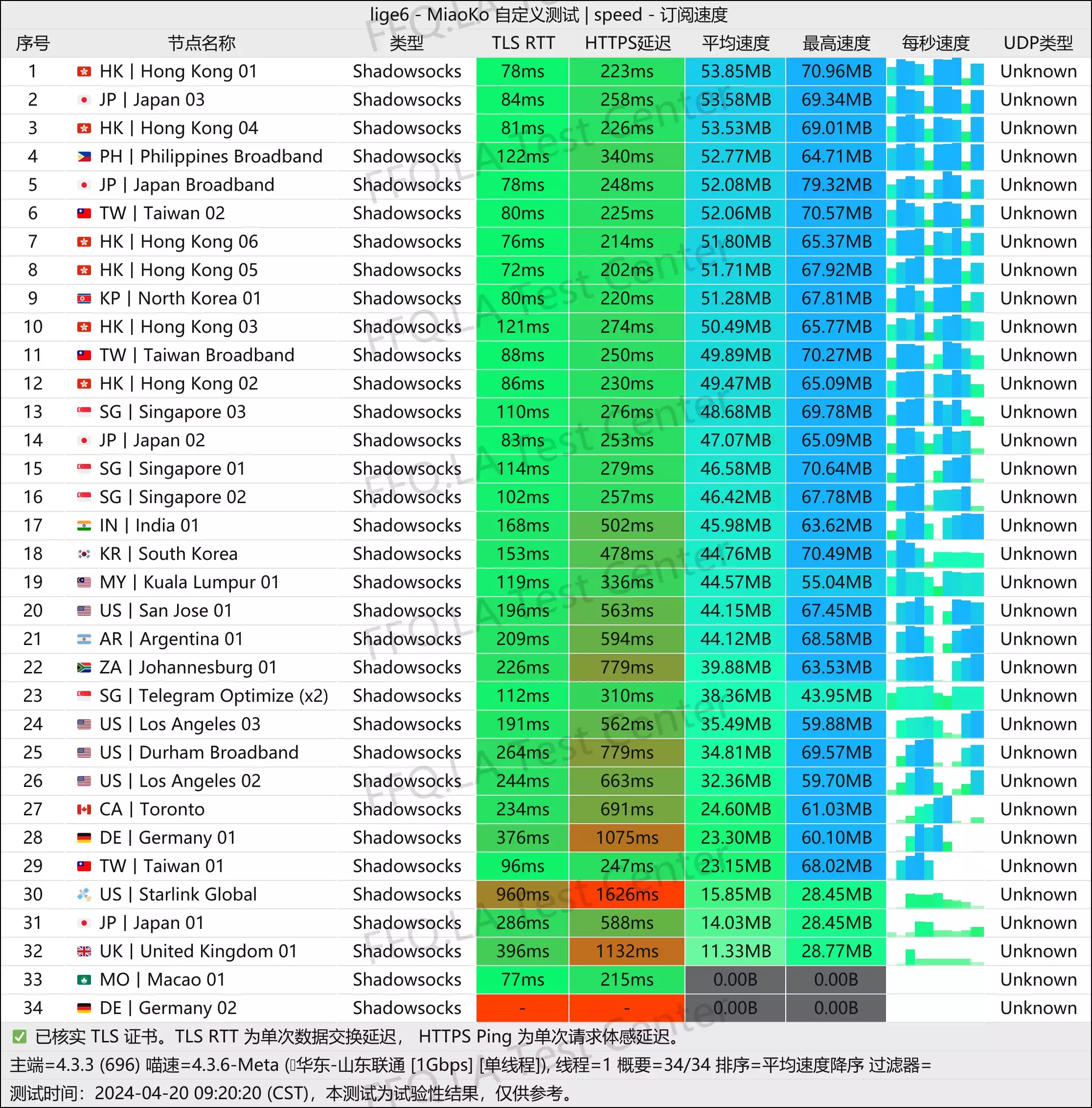Click the Johannesburg 01 flag icon
The width and height of the screenshot is (1092, 1108).
[84, 668]
